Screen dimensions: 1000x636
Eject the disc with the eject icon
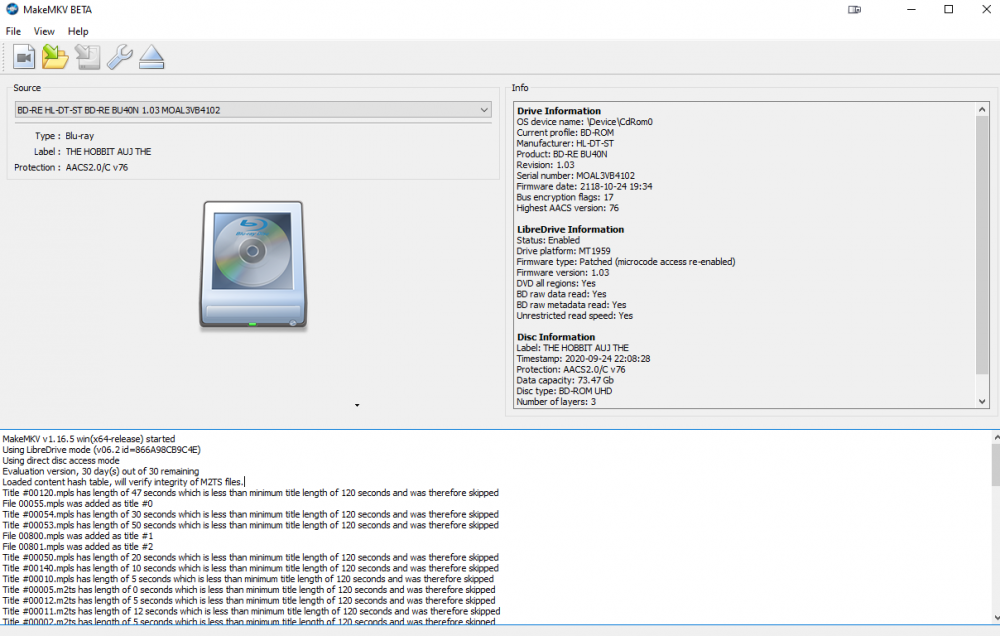point(152,57)
